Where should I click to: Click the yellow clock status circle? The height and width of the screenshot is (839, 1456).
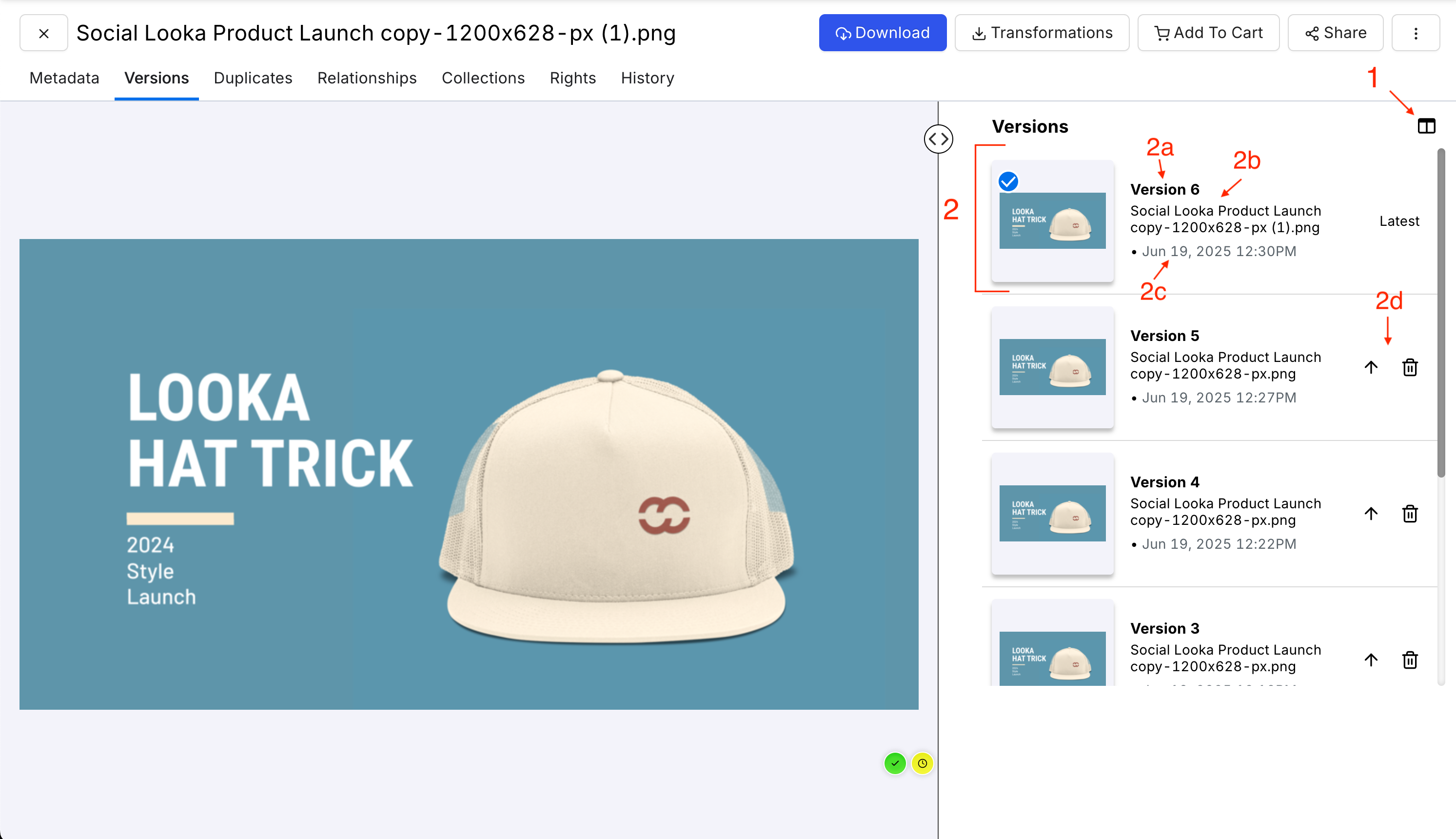coord(922,763)
